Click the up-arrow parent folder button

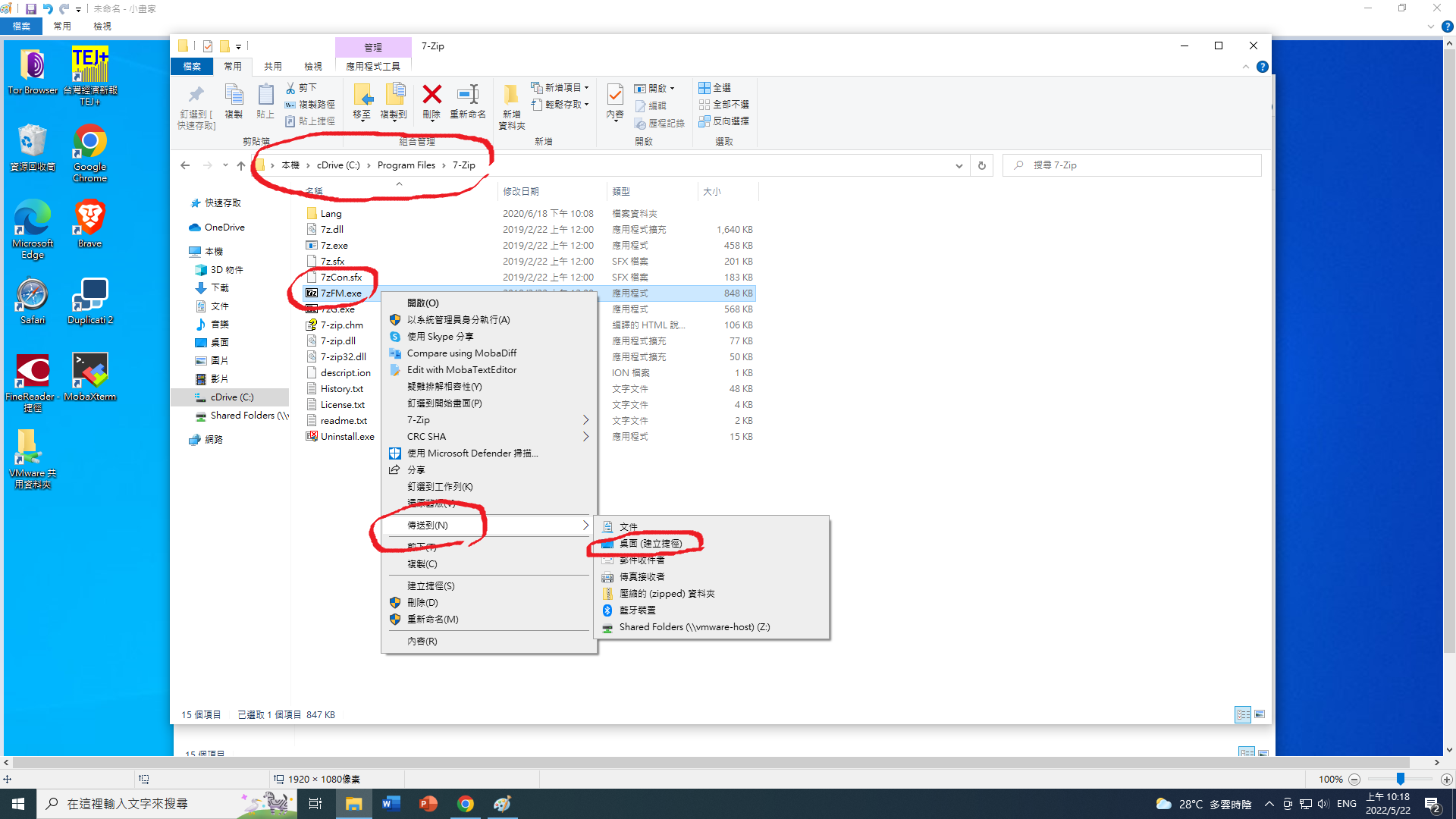(241, 165)
